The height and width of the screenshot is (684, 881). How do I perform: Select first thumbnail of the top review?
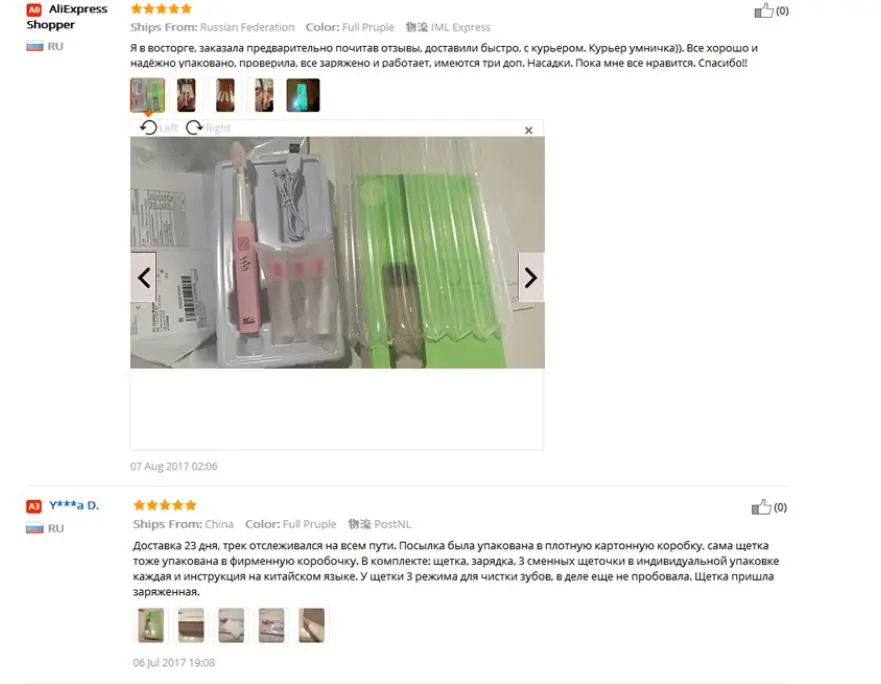148,95
